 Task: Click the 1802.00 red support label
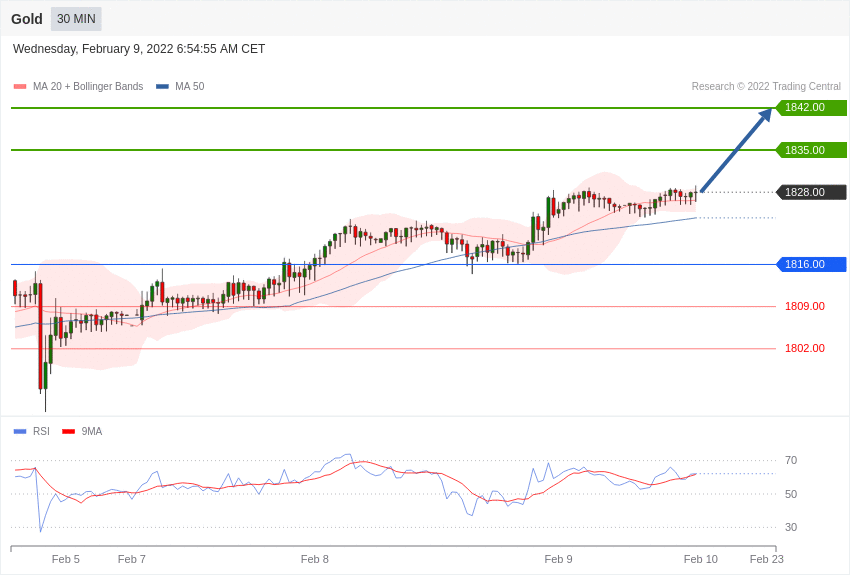click(804, 348)
